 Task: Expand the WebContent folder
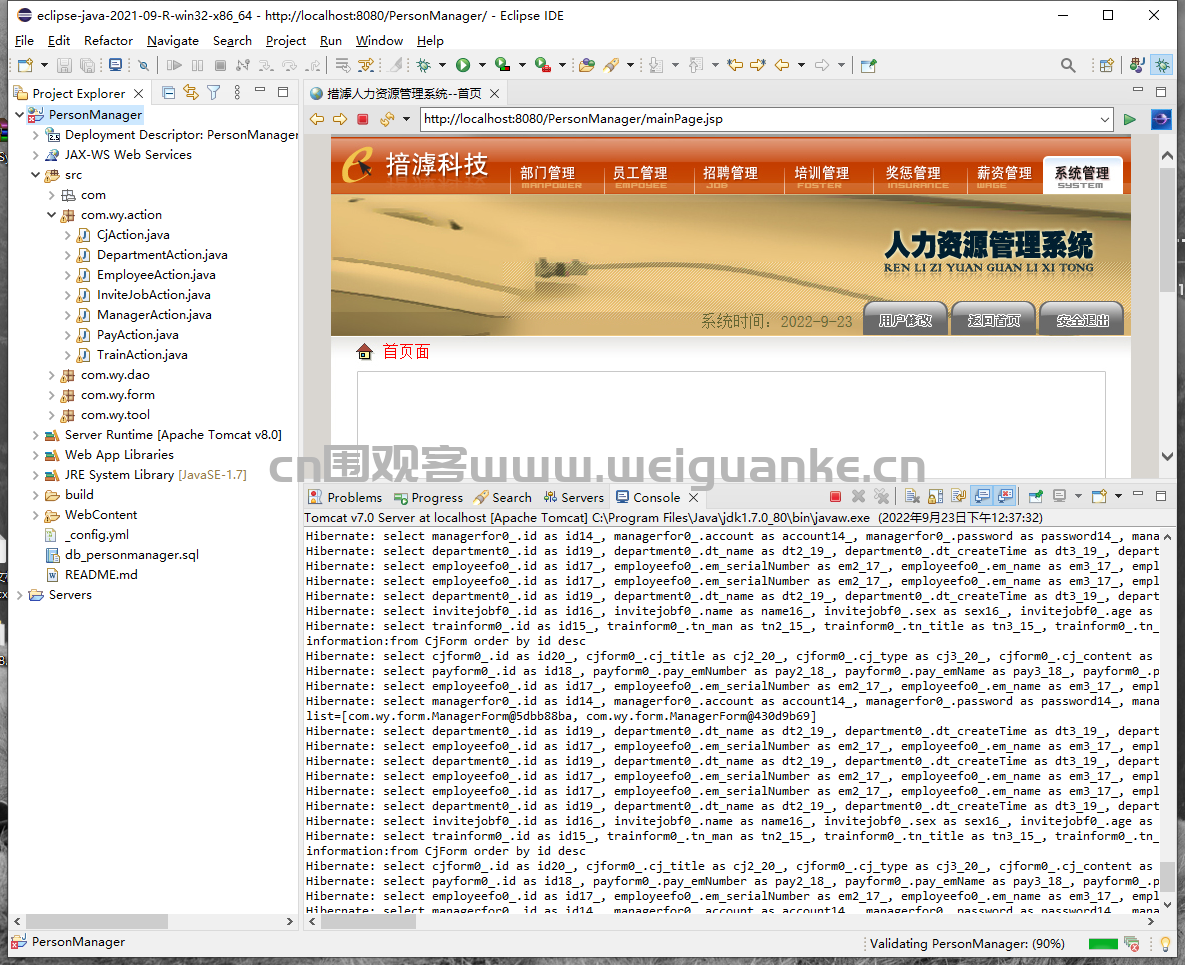tap(36, 515)
